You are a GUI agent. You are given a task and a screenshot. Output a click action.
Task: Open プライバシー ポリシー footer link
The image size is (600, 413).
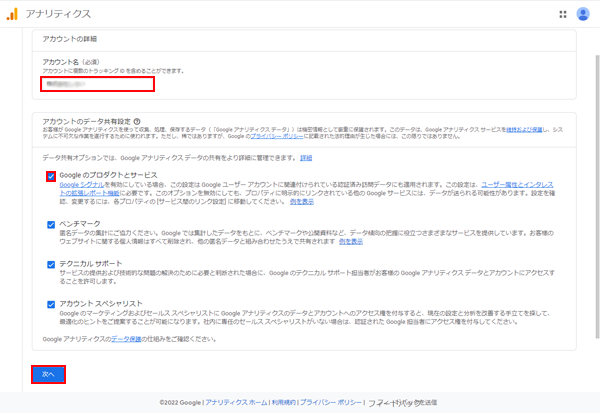click(x=331, y=402)
